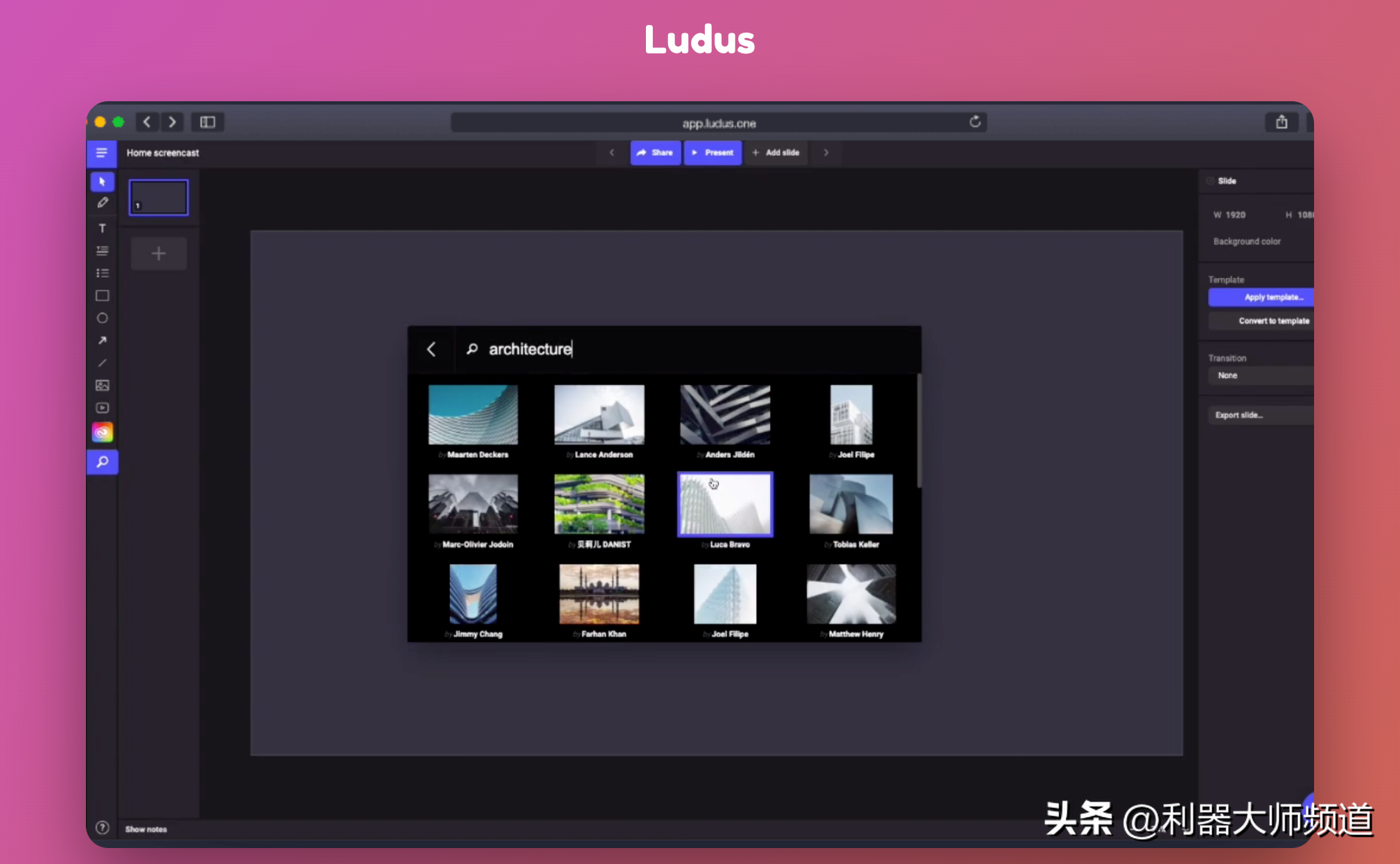Click the Background color label
1400x864 pixels.
(x=1247, y=241)
